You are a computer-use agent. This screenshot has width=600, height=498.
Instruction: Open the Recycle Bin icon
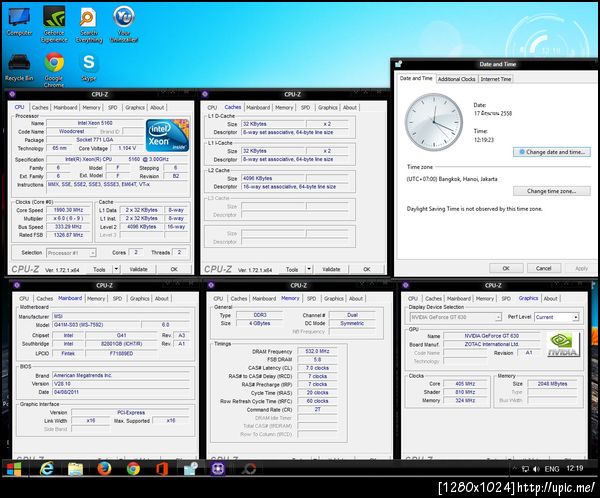pyautogui.click(x=19, y=67)
